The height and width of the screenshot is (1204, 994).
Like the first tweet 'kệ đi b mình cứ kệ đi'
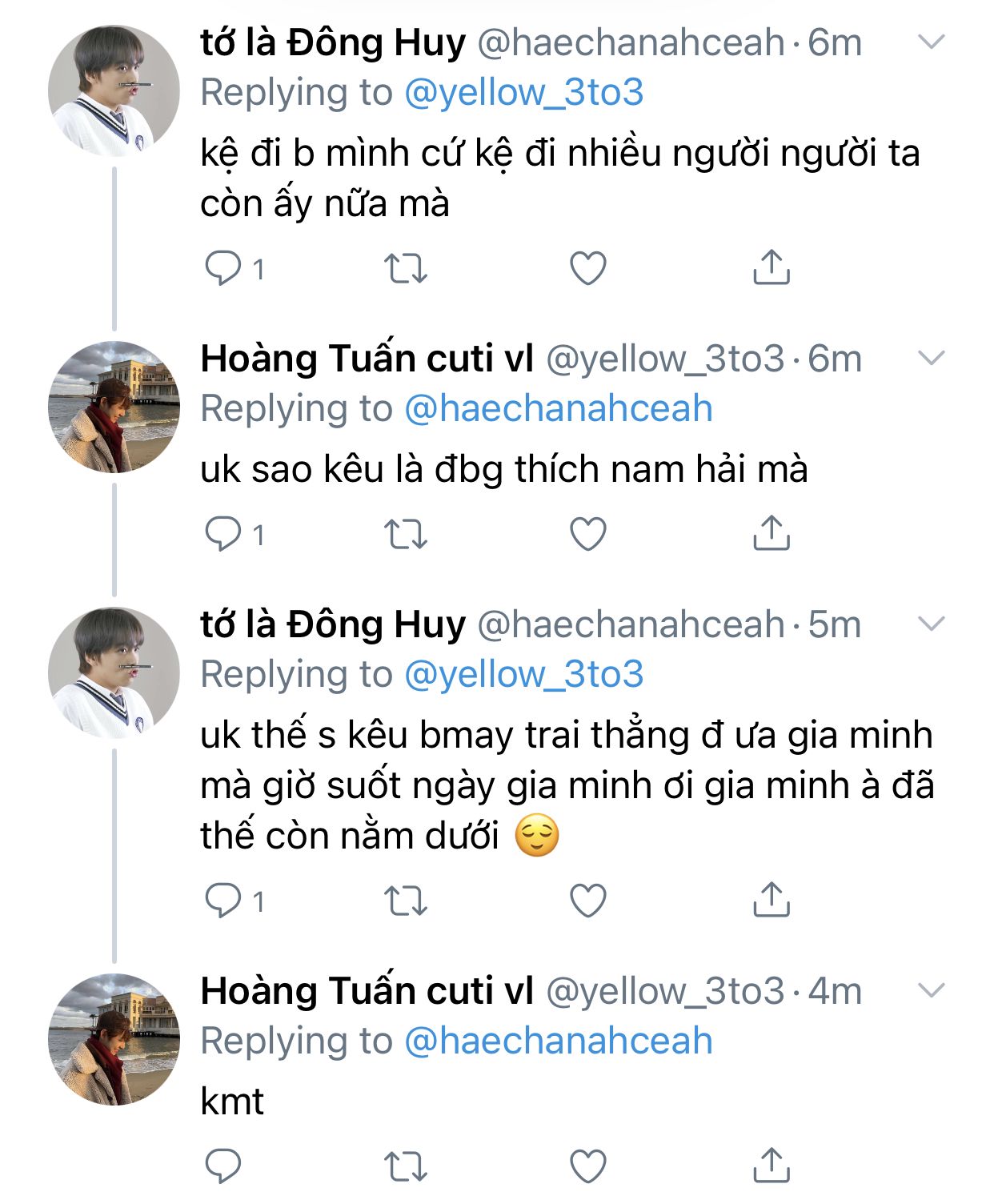[x=588, y=268]
